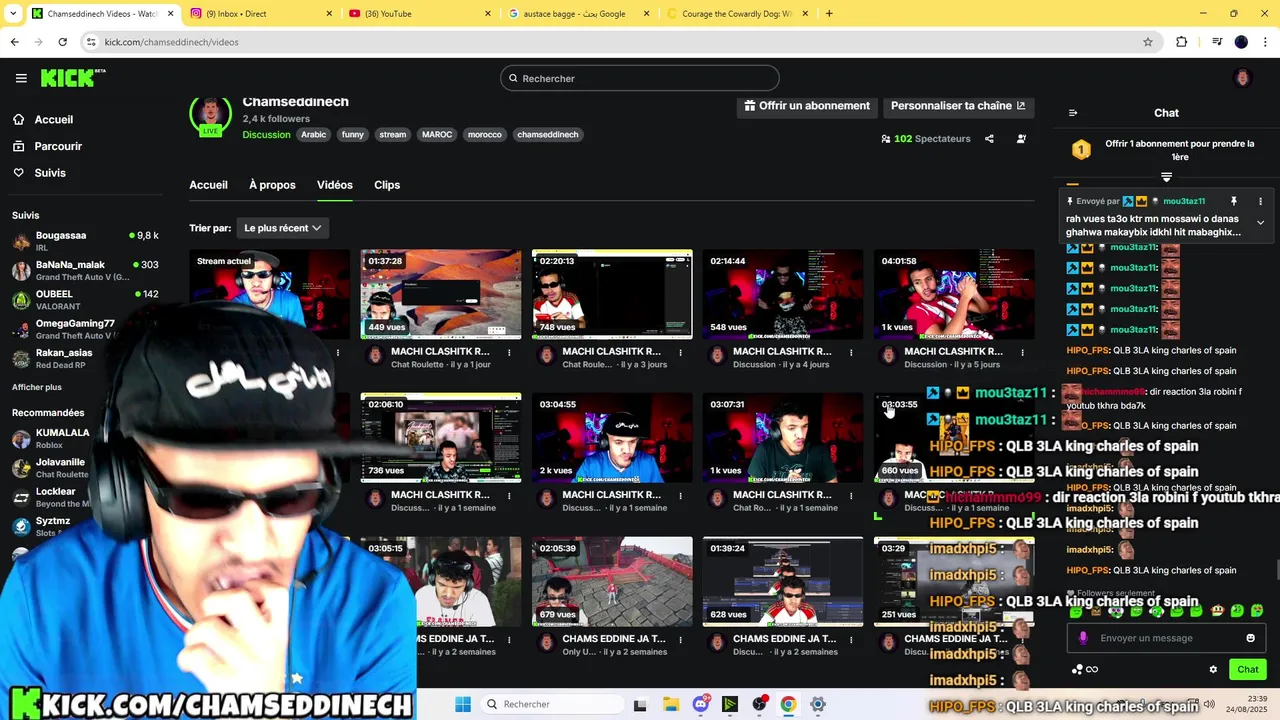The height and width of the screenshot is (720, 1280).
Task: Expand the gift leaderboard handle
Action: click(x=1166, y=177)
